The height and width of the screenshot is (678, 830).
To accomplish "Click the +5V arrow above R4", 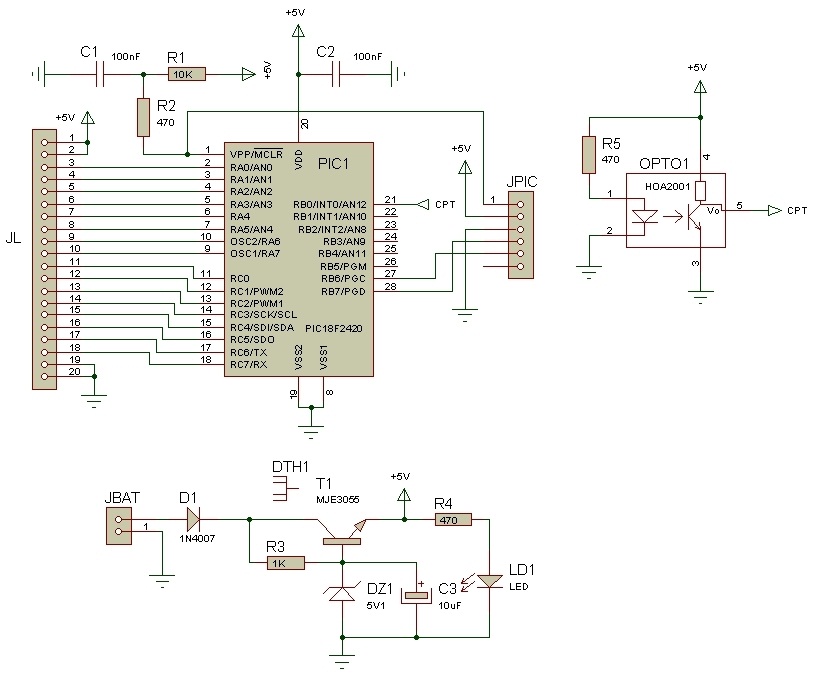I will pos(404,495).
